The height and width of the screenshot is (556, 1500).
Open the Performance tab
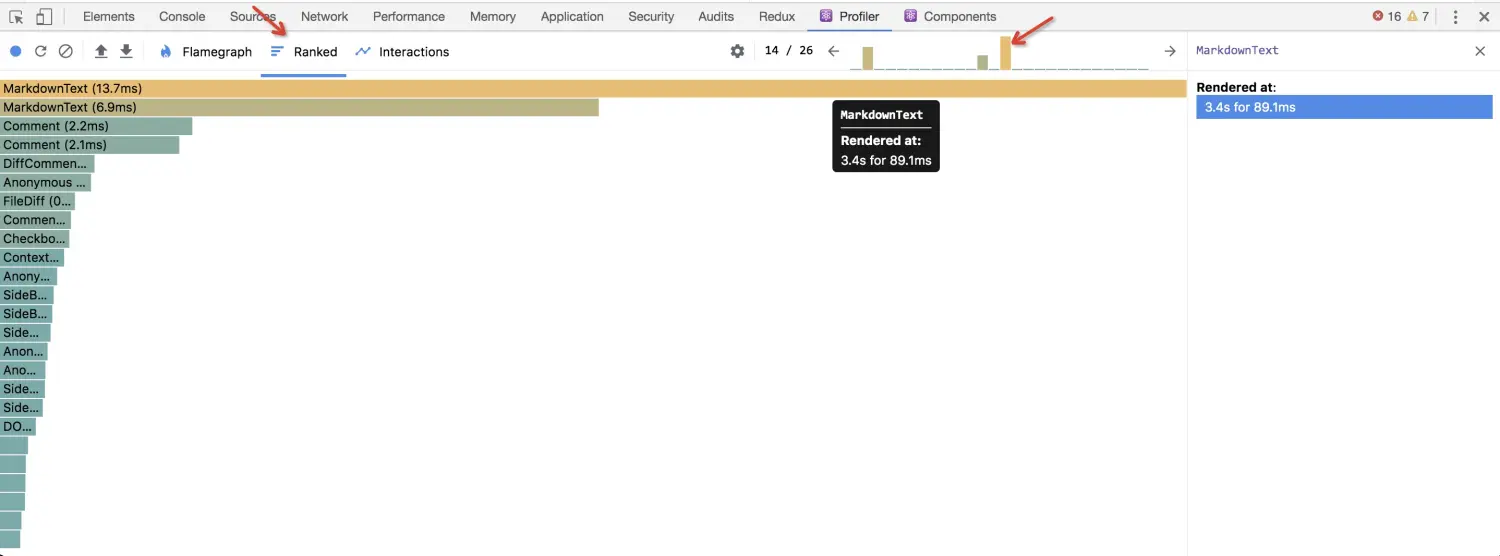tap(409, 17)
